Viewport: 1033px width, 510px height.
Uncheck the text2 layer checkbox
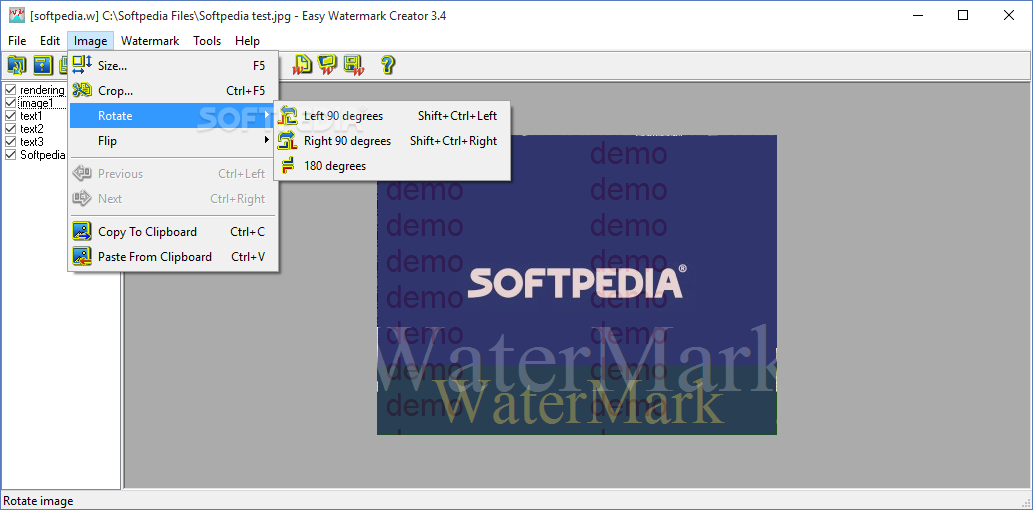coord(11,129)
